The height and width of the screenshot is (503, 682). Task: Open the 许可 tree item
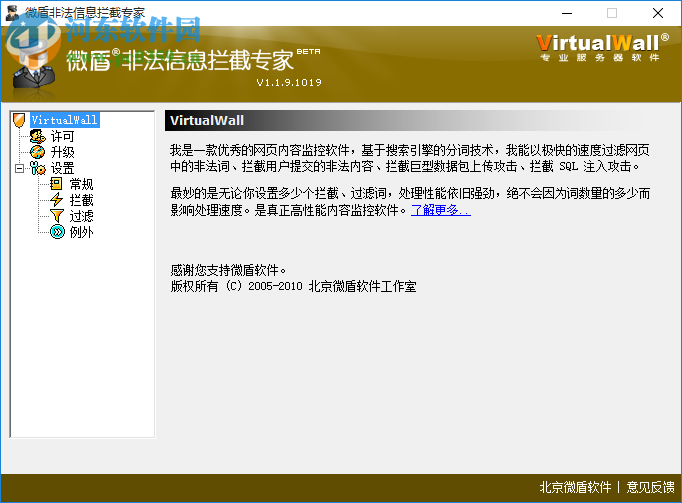(x=62, y=136)
